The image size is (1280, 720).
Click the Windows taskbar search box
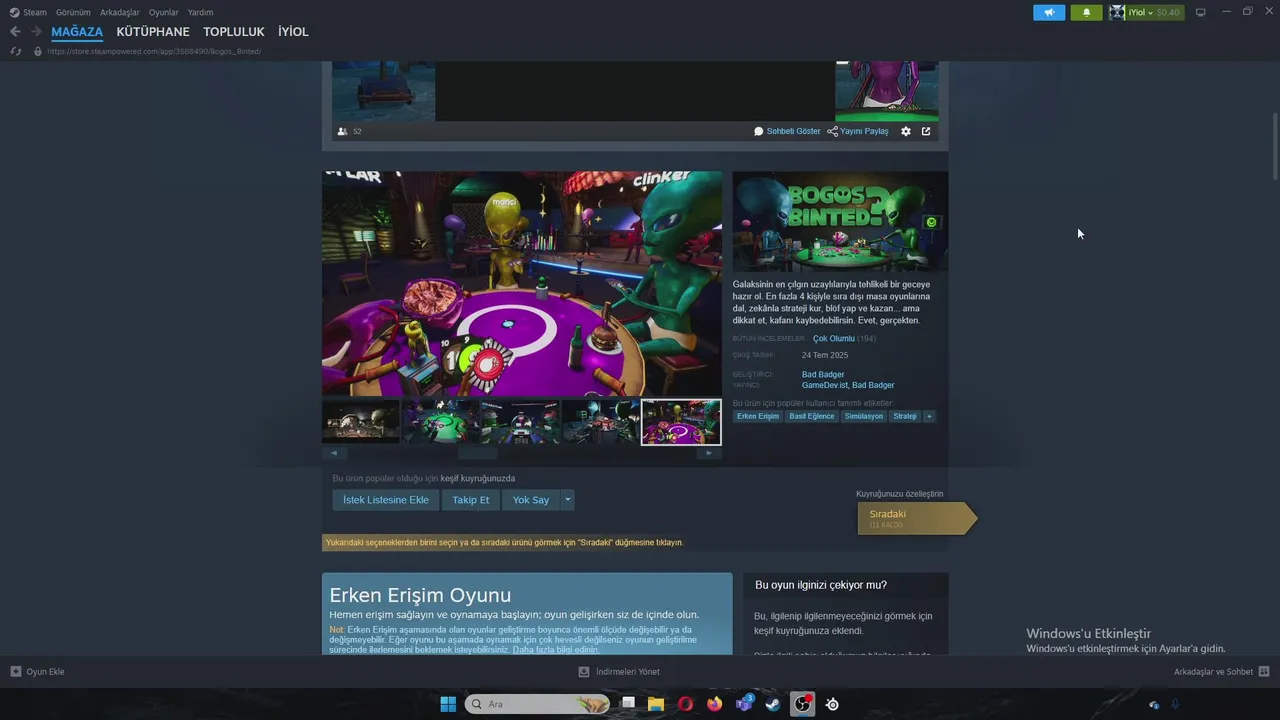538,704
